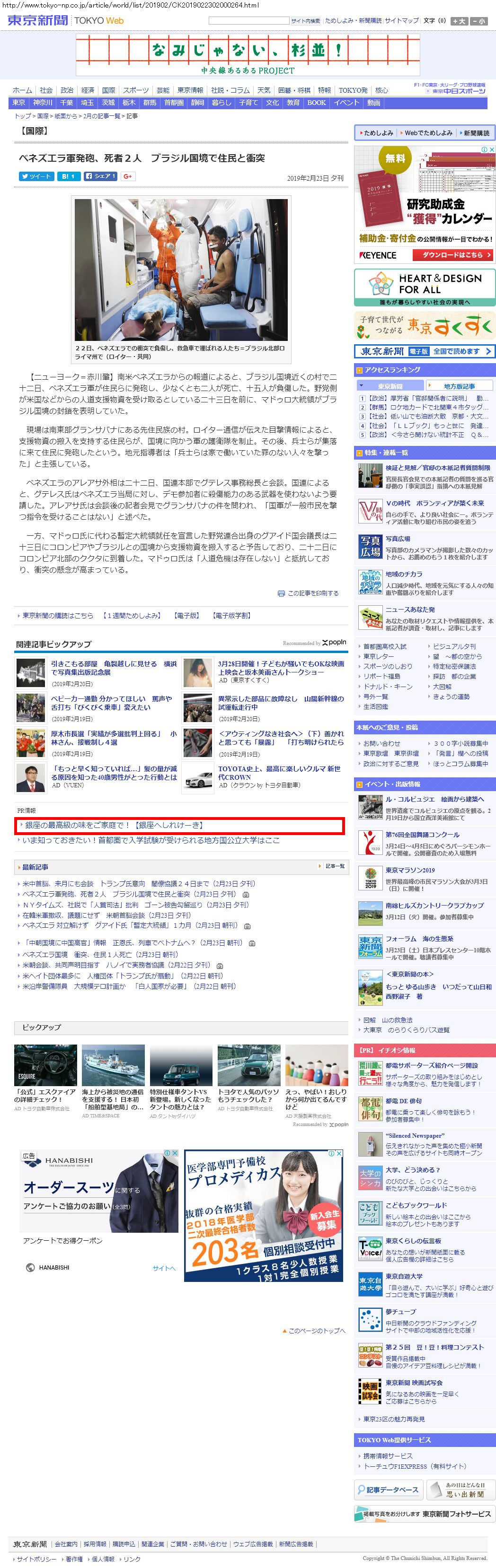The image size is (496, 1568).
Task: Open the 神奈川 regional menu item
Action: click(43, 103)
